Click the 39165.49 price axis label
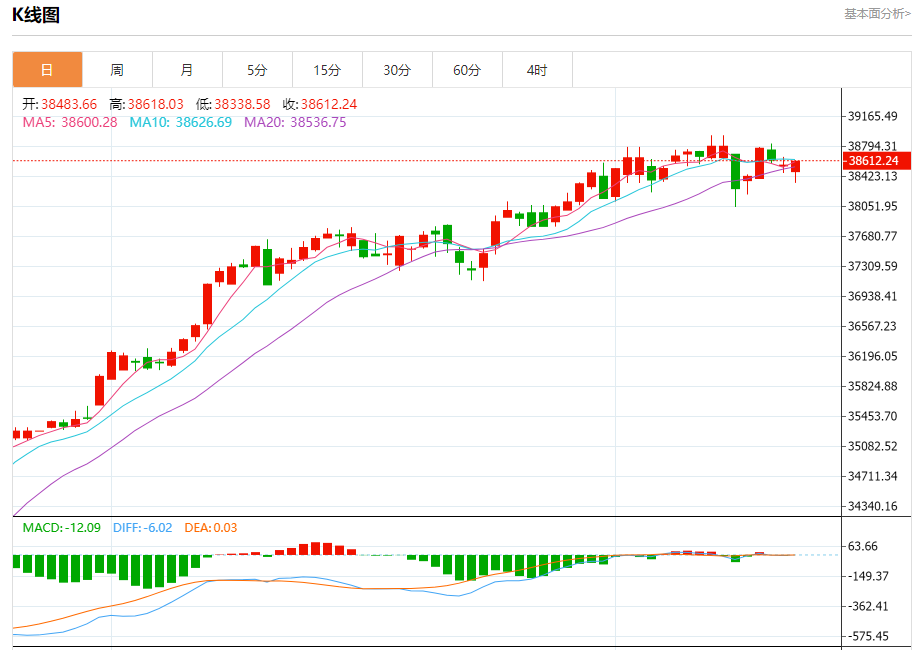Image resolution: width=917 pixels, height=650 pixels. [x=873, y=116]
